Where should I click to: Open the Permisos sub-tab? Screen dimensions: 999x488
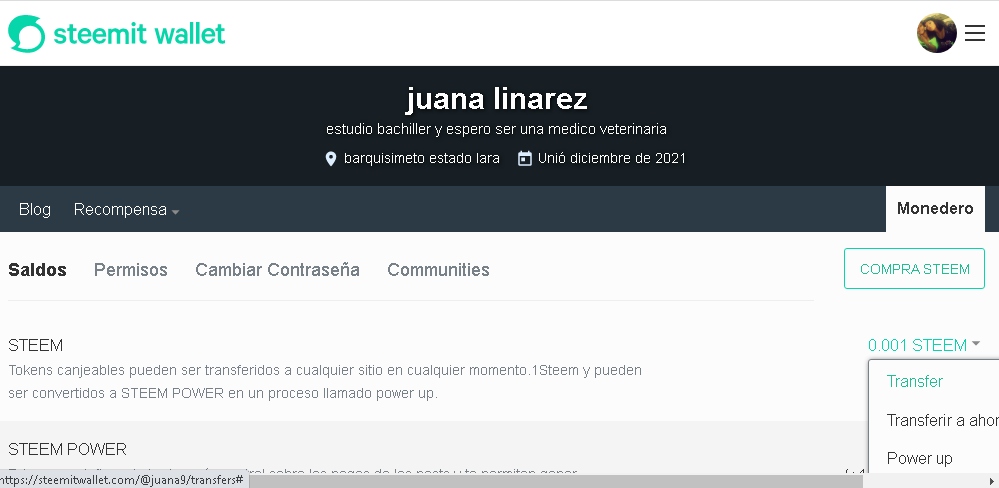click(x=131, y=270)
